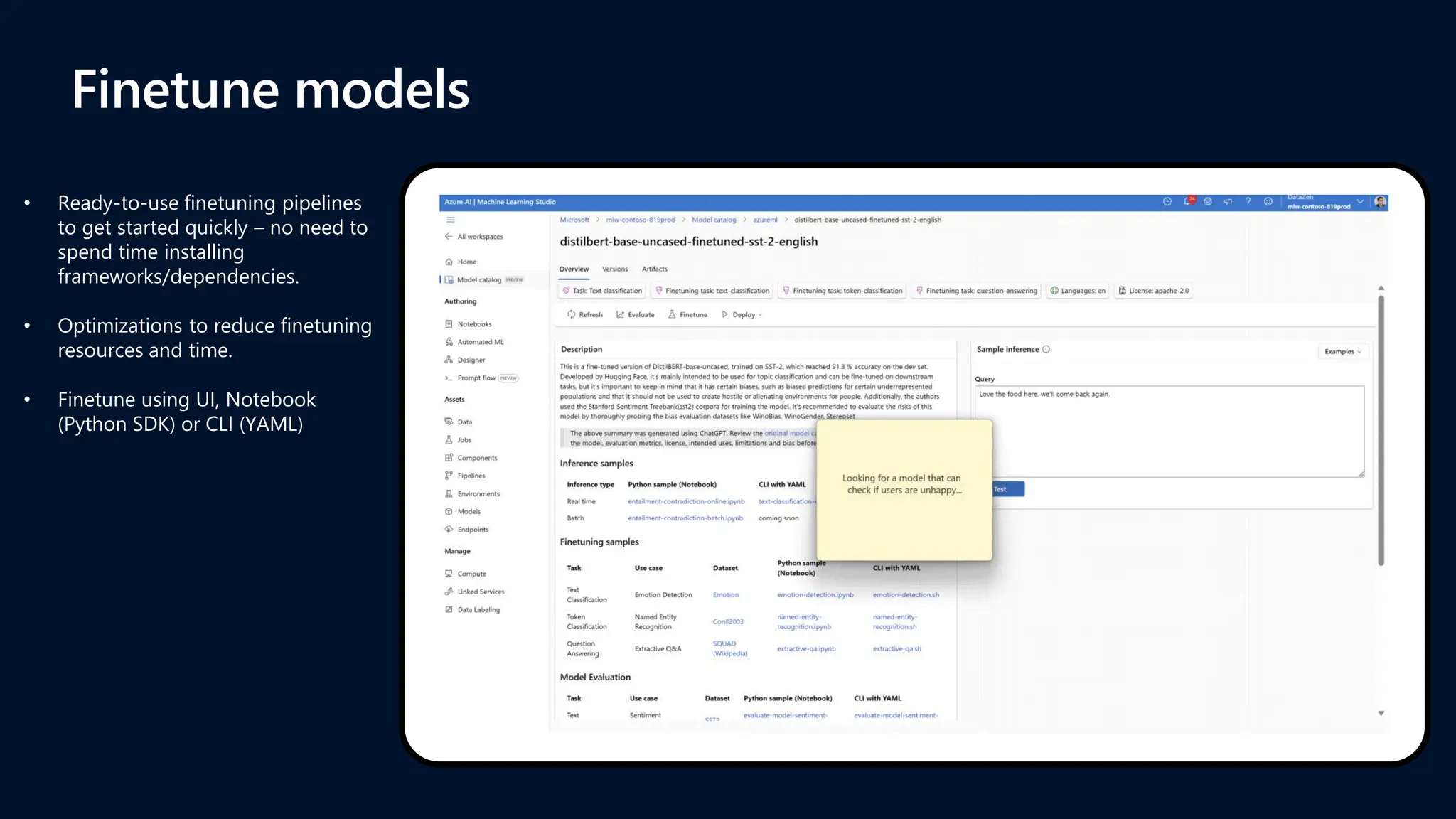Switch to the Artifacts tab
This screenshot has width=1456, height=819.
[654, 269]
